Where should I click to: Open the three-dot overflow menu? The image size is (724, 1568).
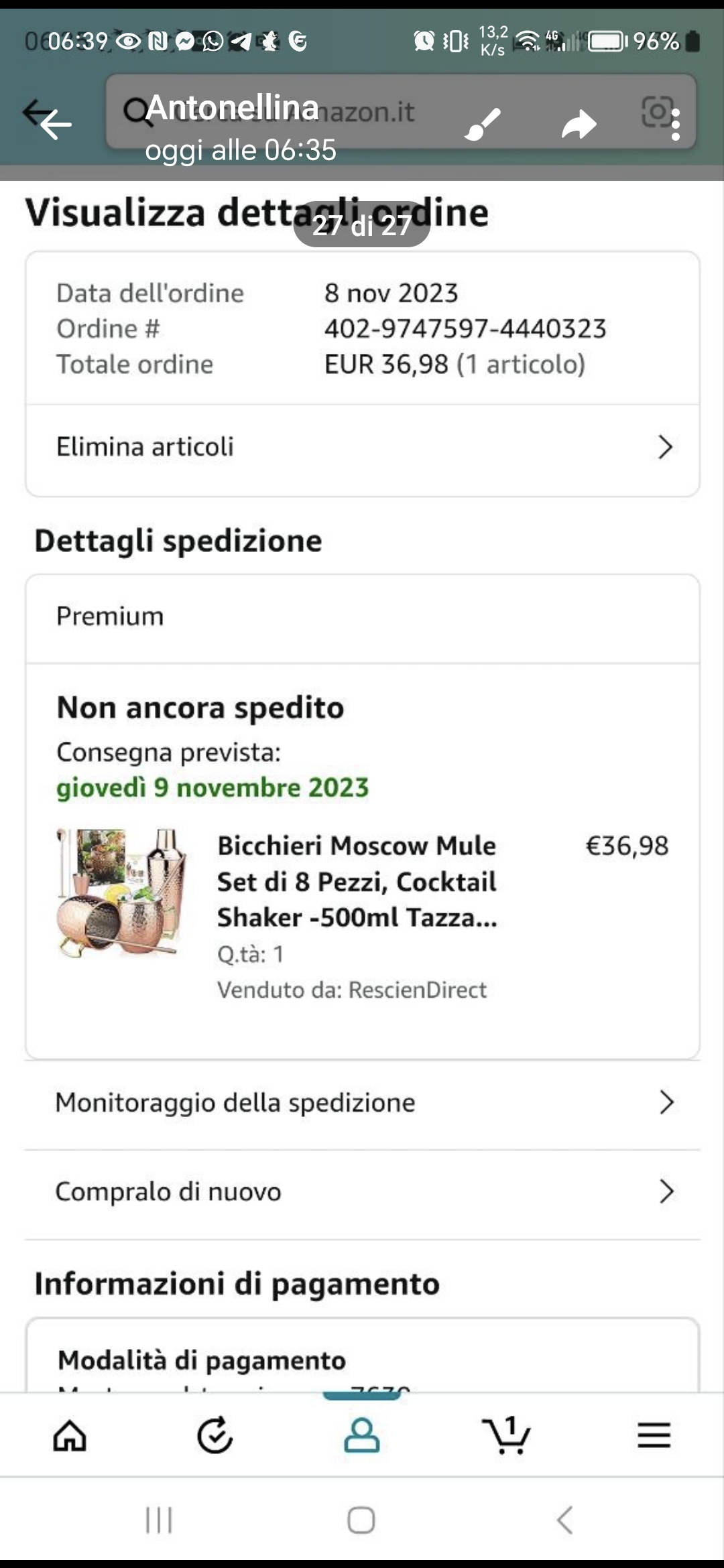point(675,125)
